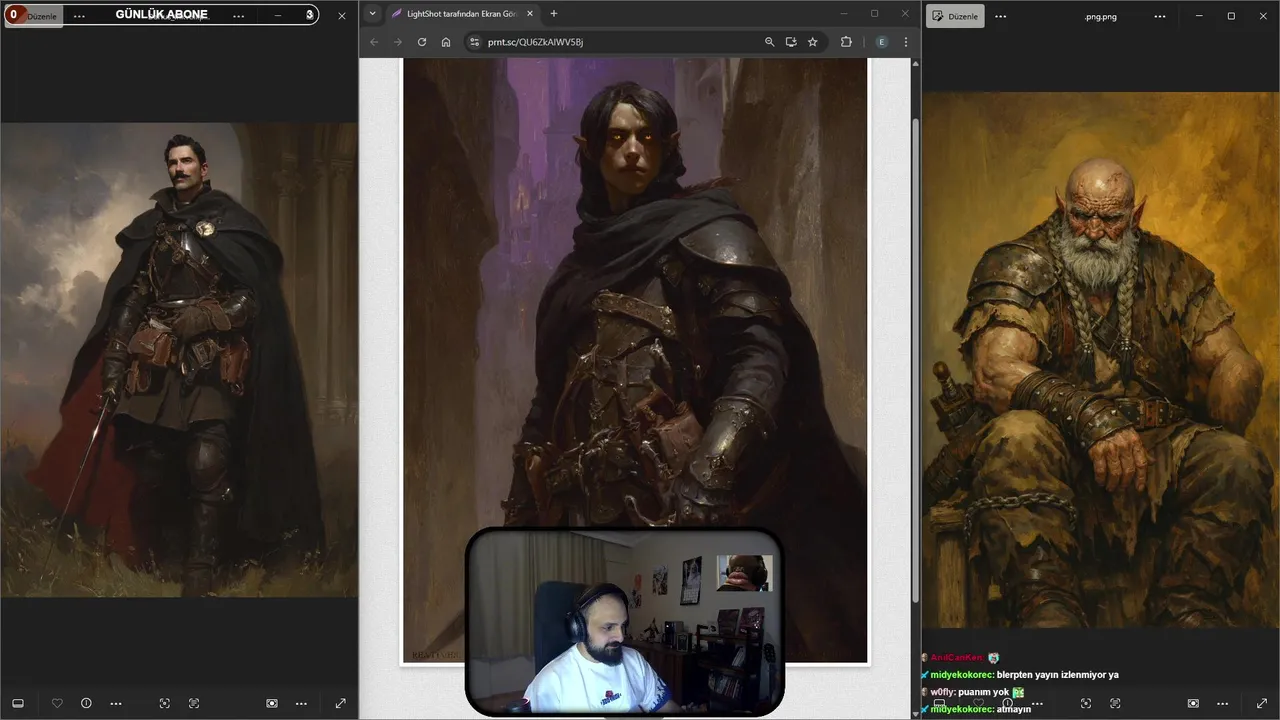Image resolution: width=1280 pixels, height=720 pixels.
Task: Toggle the filmstrip in the left Photos window
Action: coord(17,703)
